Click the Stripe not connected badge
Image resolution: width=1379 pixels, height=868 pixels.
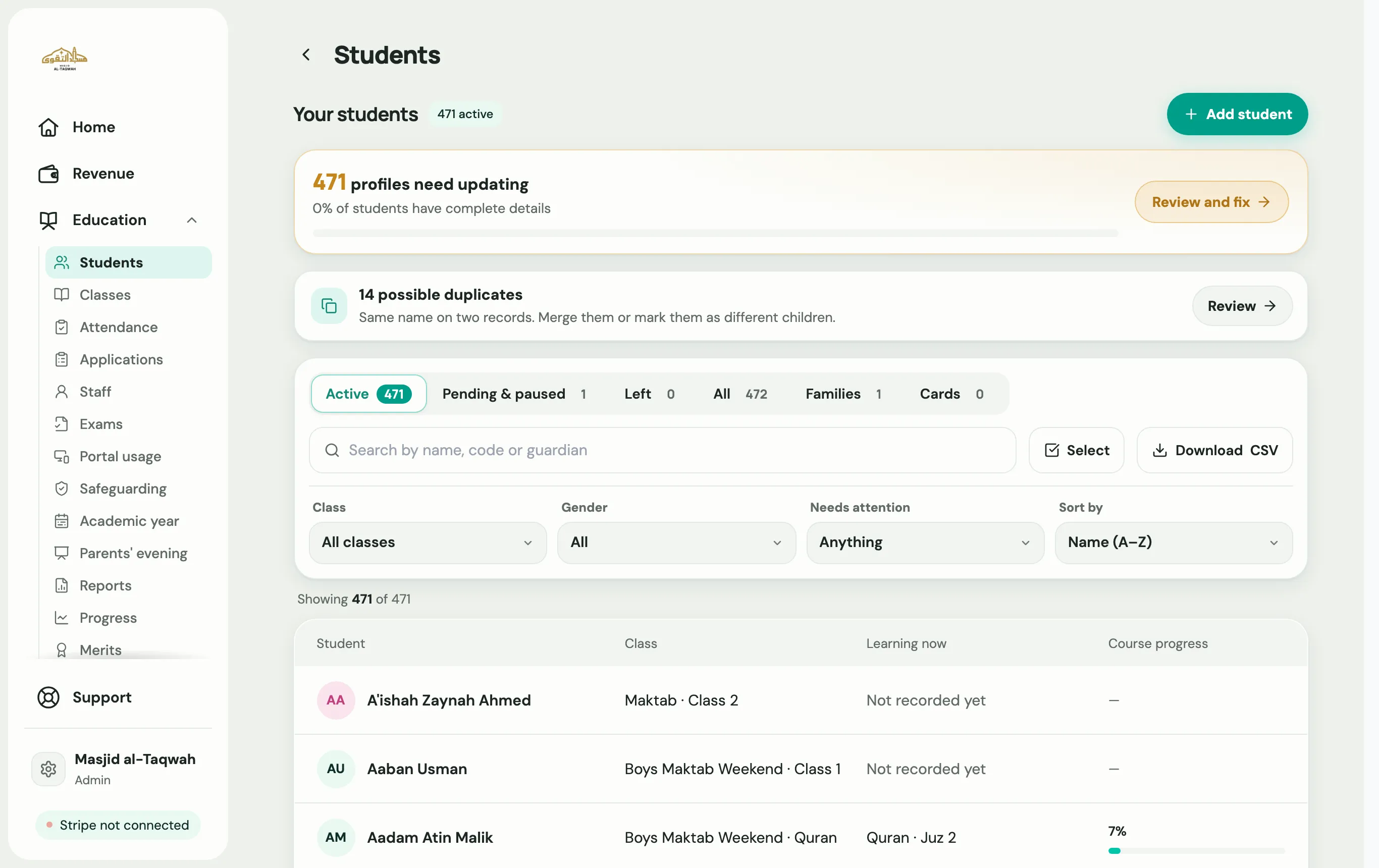(118, 825)
